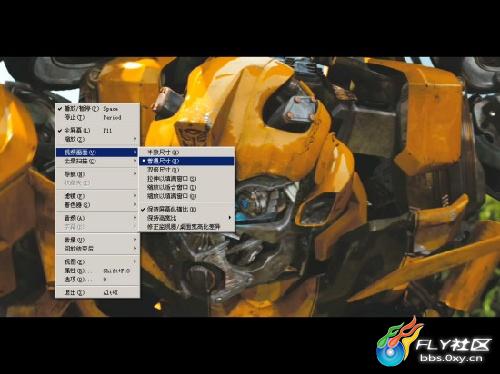The height and width of the screenshot is (374, 500).
Task: Open the 滤镜 (F) filters submenu
Action: [97, 196]
